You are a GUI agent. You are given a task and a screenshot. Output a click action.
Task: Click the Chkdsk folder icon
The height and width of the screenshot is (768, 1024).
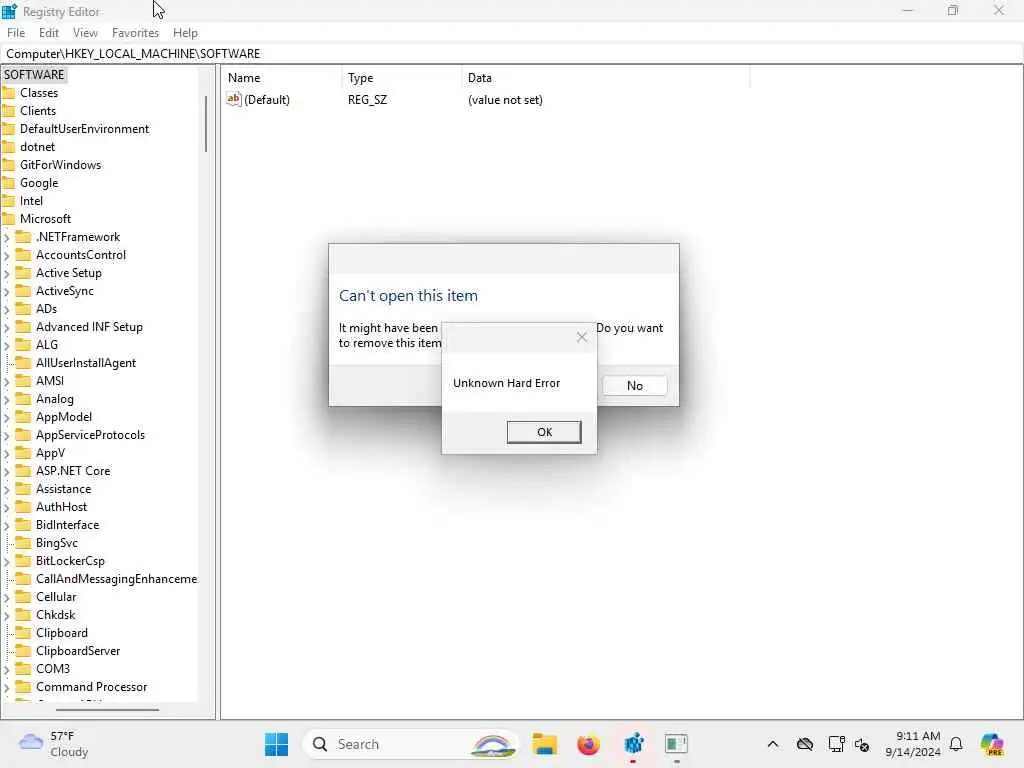coord(23,615)
